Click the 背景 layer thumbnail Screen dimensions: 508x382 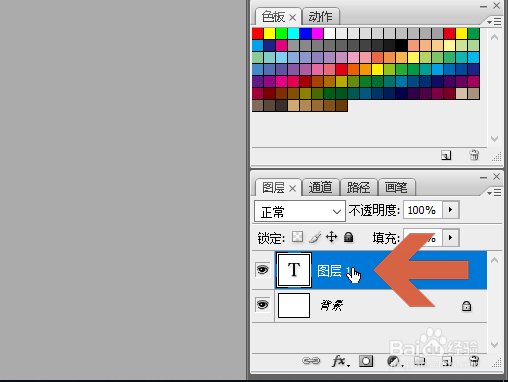pyautogui.click(x=294, y=305)
